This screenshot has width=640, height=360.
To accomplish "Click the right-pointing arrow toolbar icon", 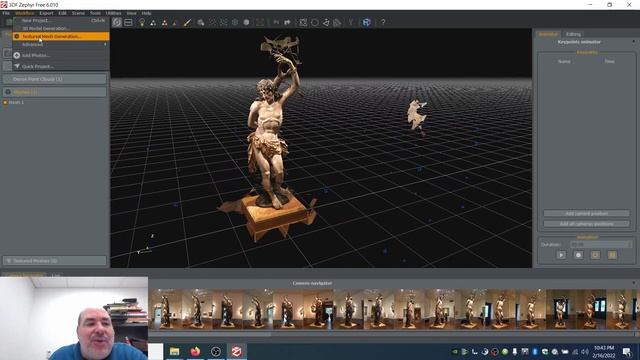I will [x=287, y=22].
